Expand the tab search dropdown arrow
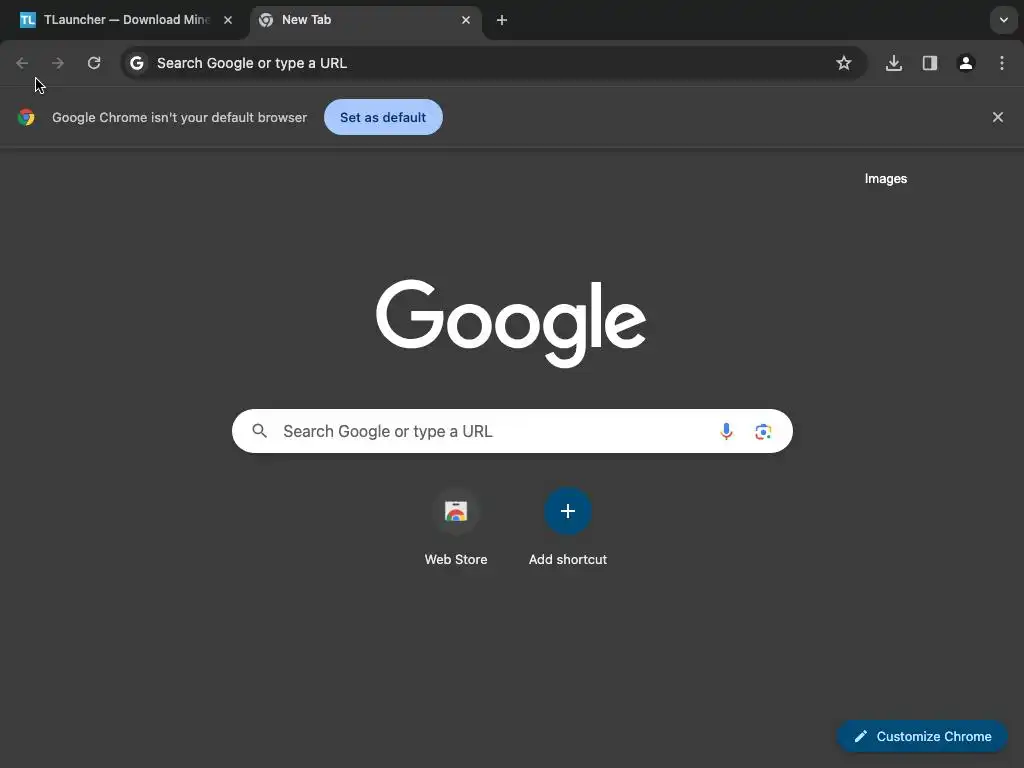 pos(1004,20)
